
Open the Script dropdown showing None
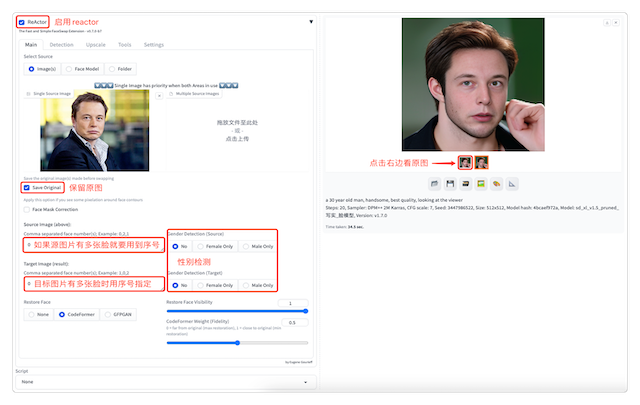166,382
